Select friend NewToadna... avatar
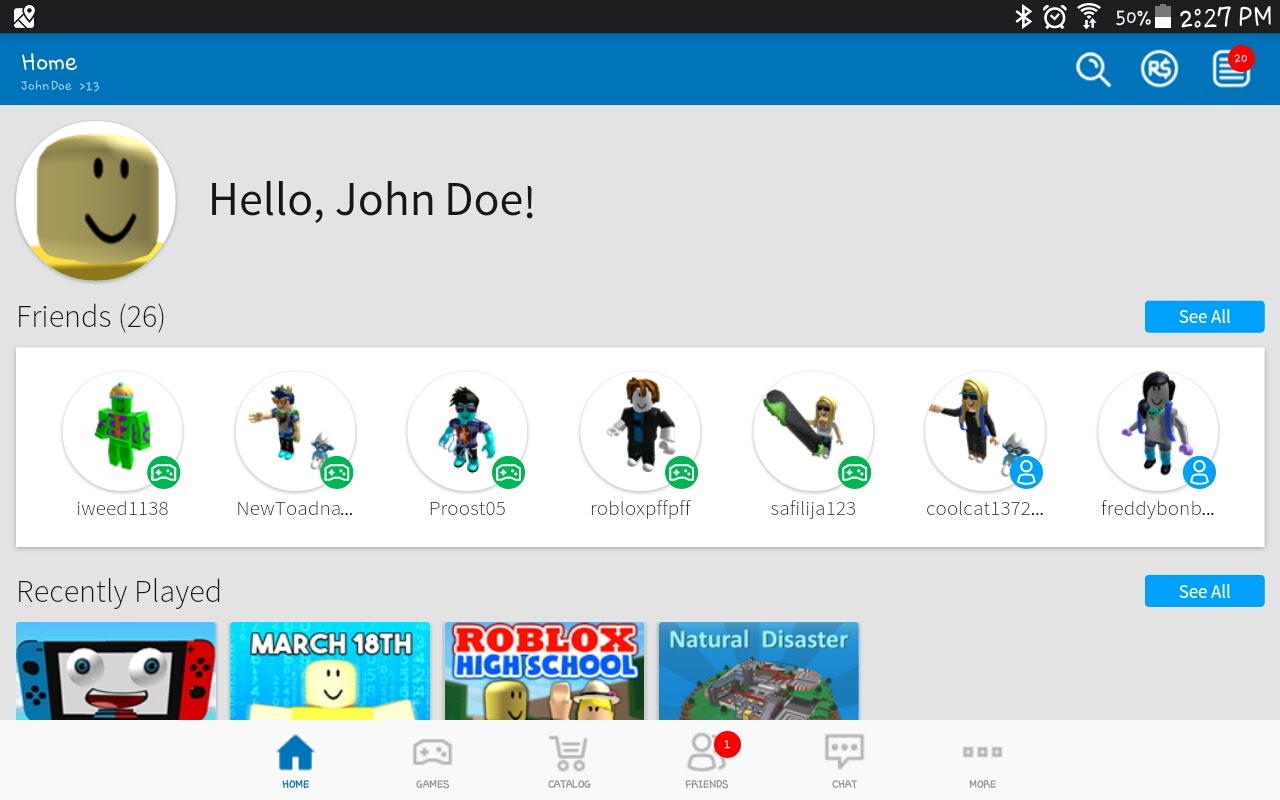 coord(295,431)
